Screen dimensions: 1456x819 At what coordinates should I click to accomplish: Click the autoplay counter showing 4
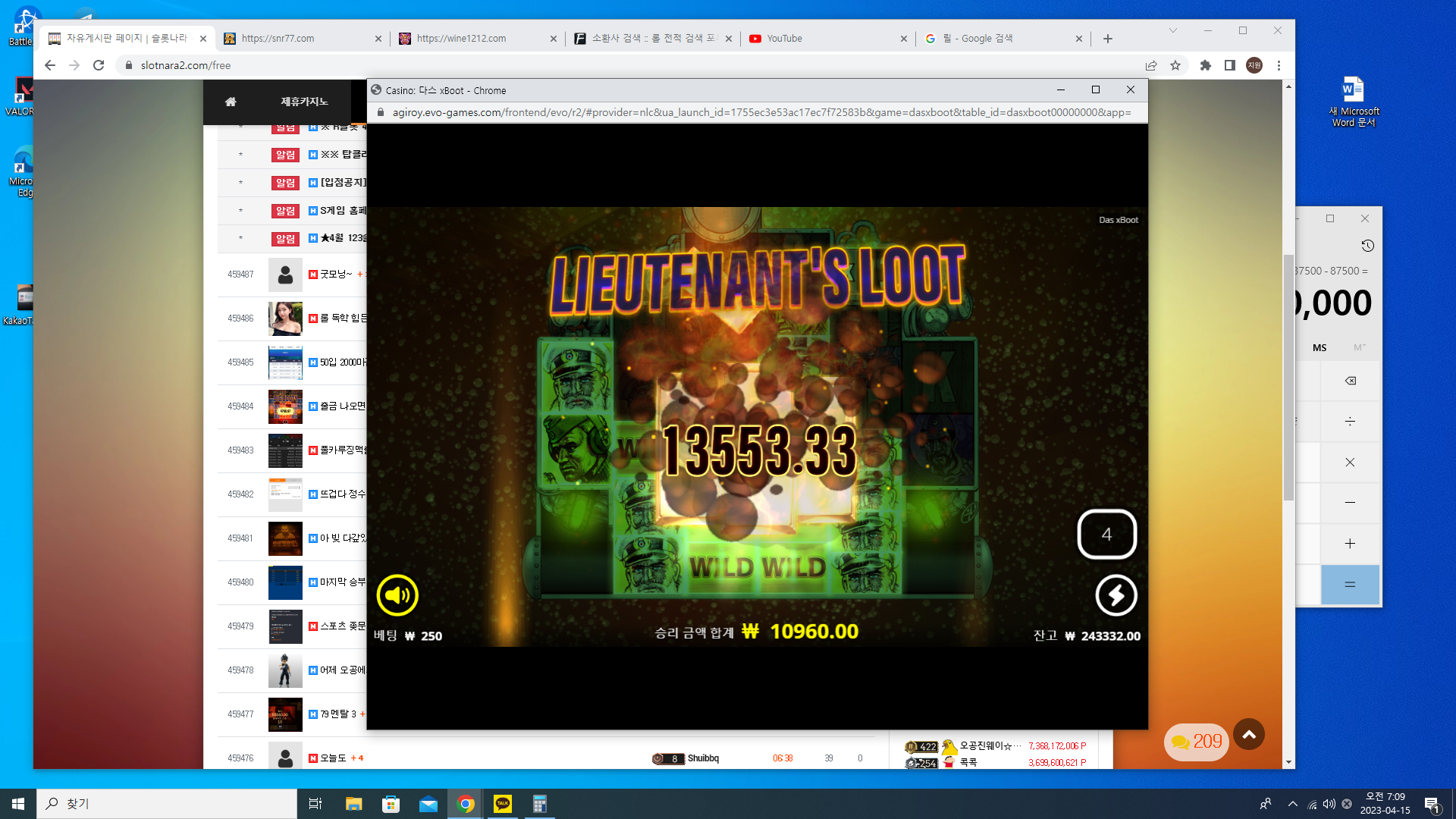(1107, 534)
